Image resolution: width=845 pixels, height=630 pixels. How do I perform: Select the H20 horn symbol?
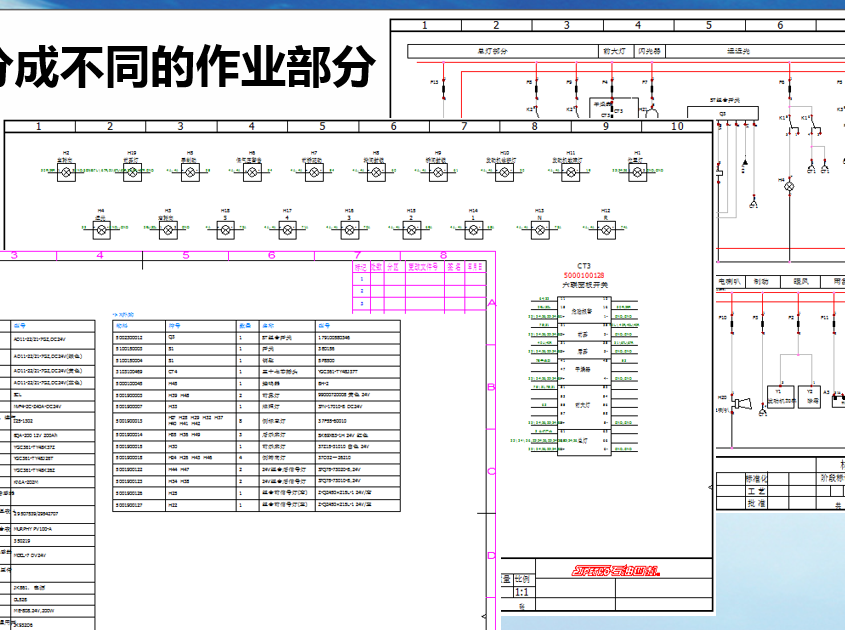coord(742,403)
